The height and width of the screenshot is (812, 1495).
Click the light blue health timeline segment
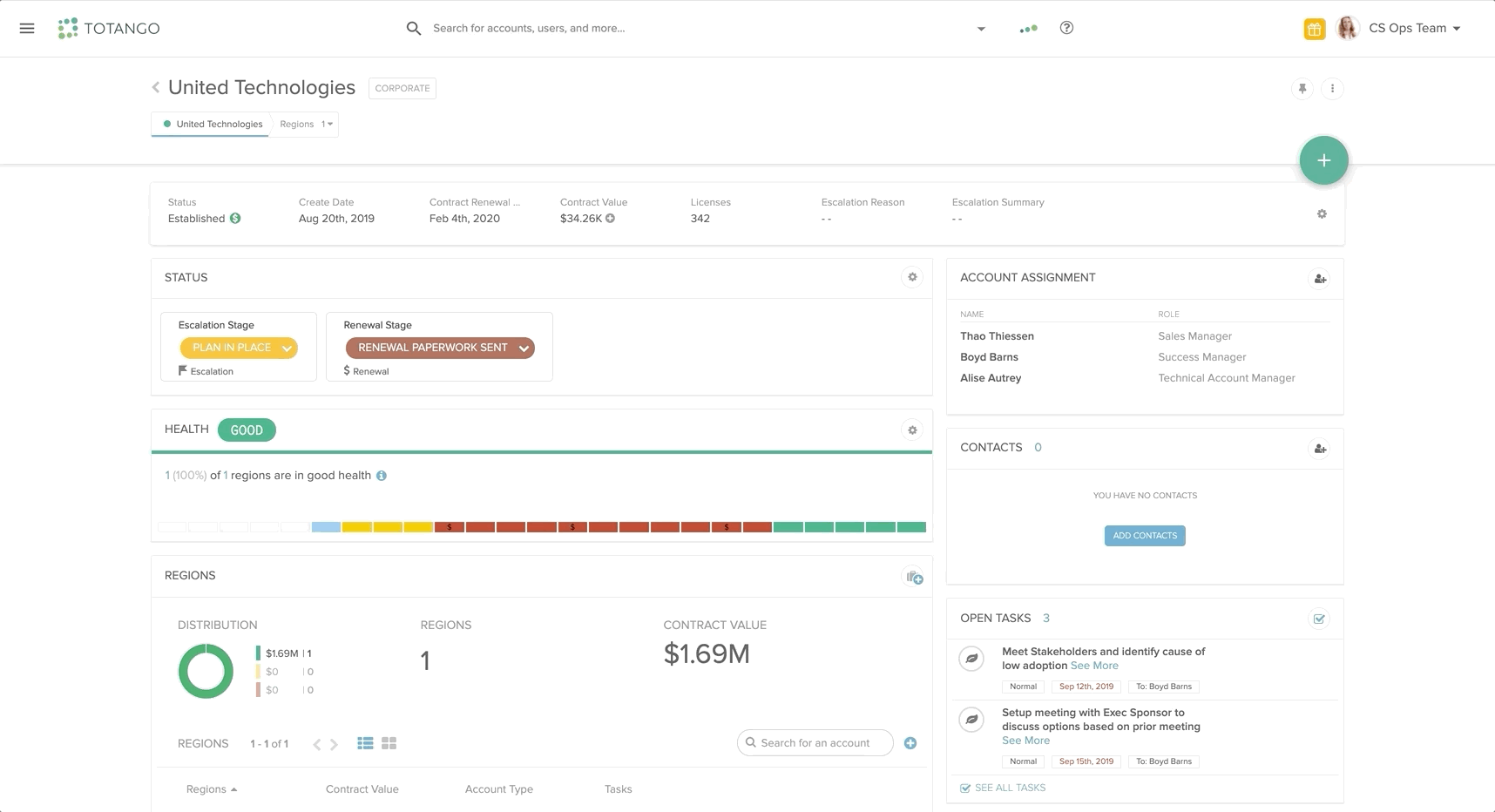(326, 527)
